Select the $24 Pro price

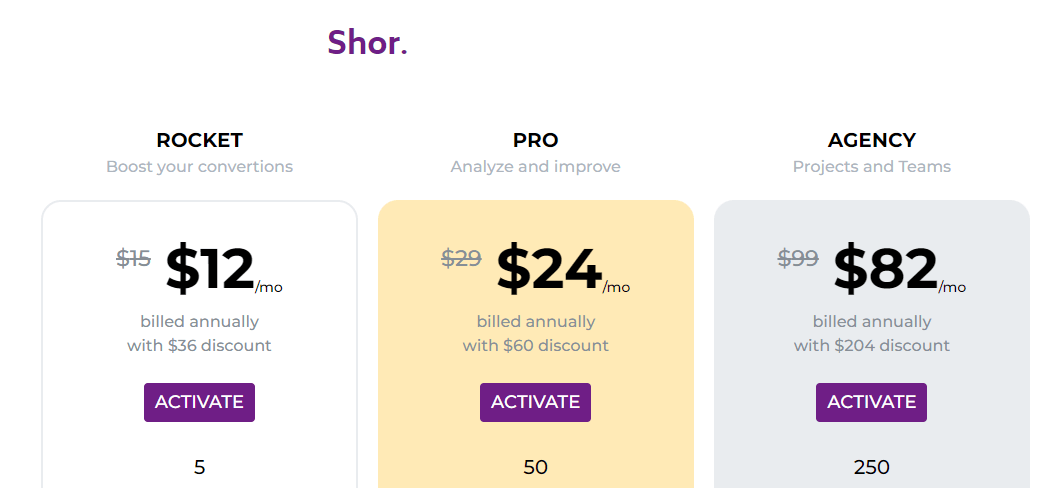(549, 270)
